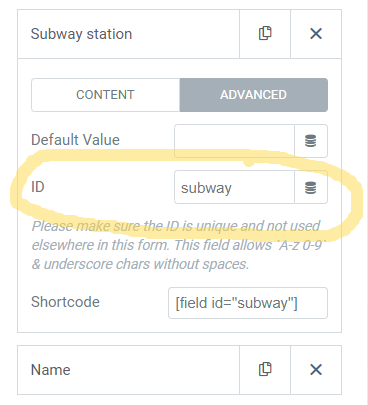Expand the Name field item
Image resolution: width=368 pixels, height=405 pixels.
[128, 370]
